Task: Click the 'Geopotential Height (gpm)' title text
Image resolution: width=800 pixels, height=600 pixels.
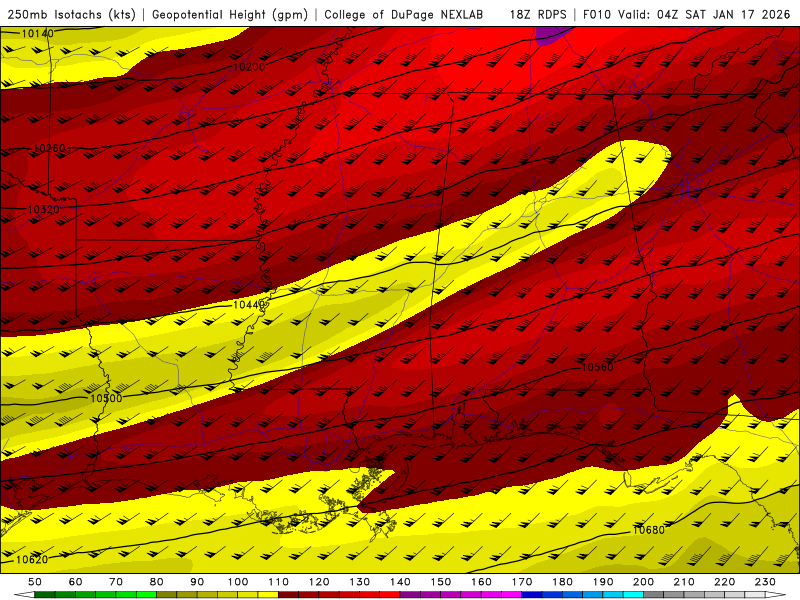Action: (230, 15)
